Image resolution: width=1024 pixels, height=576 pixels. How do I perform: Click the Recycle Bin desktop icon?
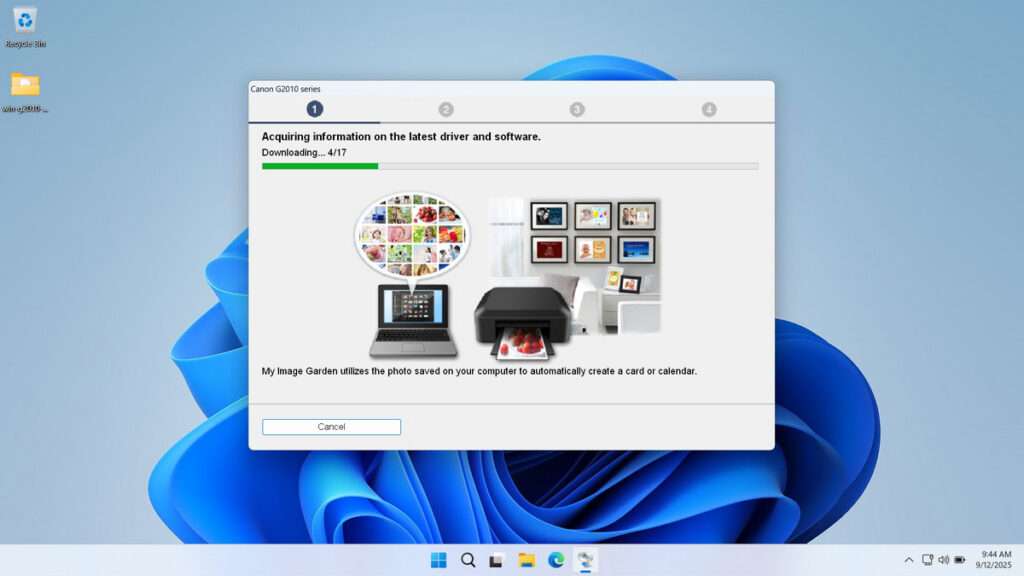25,22
